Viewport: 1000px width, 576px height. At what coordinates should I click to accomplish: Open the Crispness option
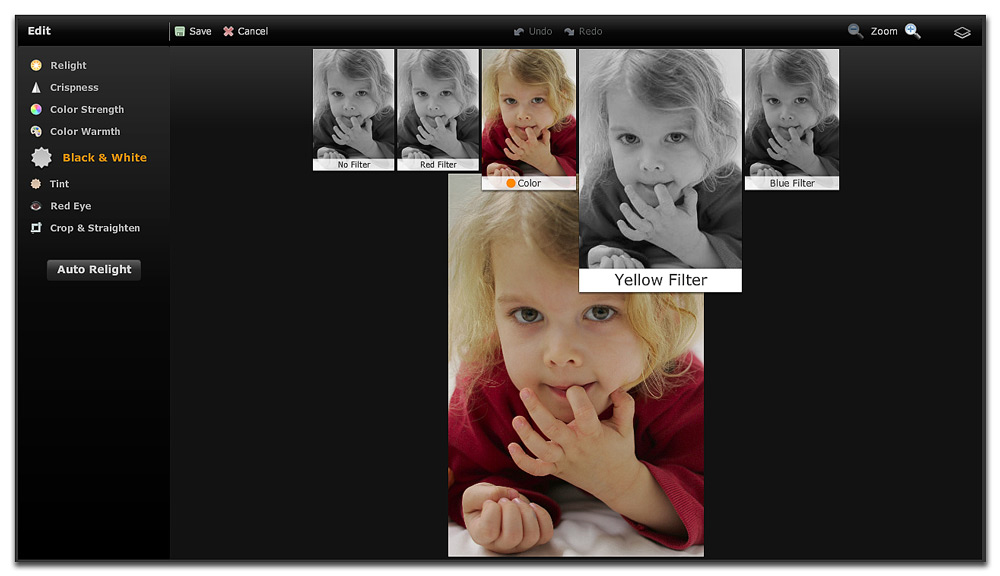click(x=74, y=87)
